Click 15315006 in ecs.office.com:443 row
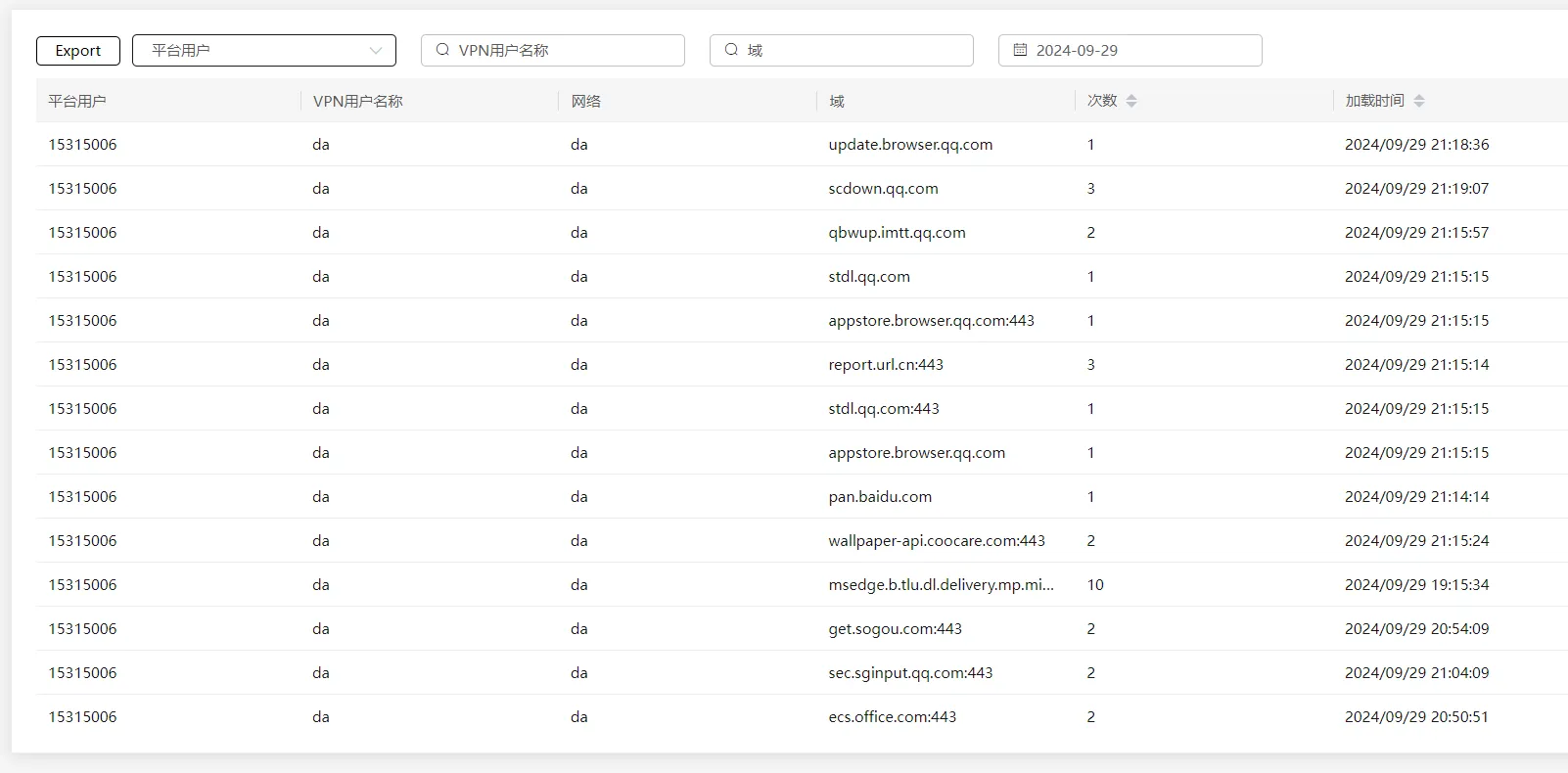1568x773 pixels. tap(82, 717)
